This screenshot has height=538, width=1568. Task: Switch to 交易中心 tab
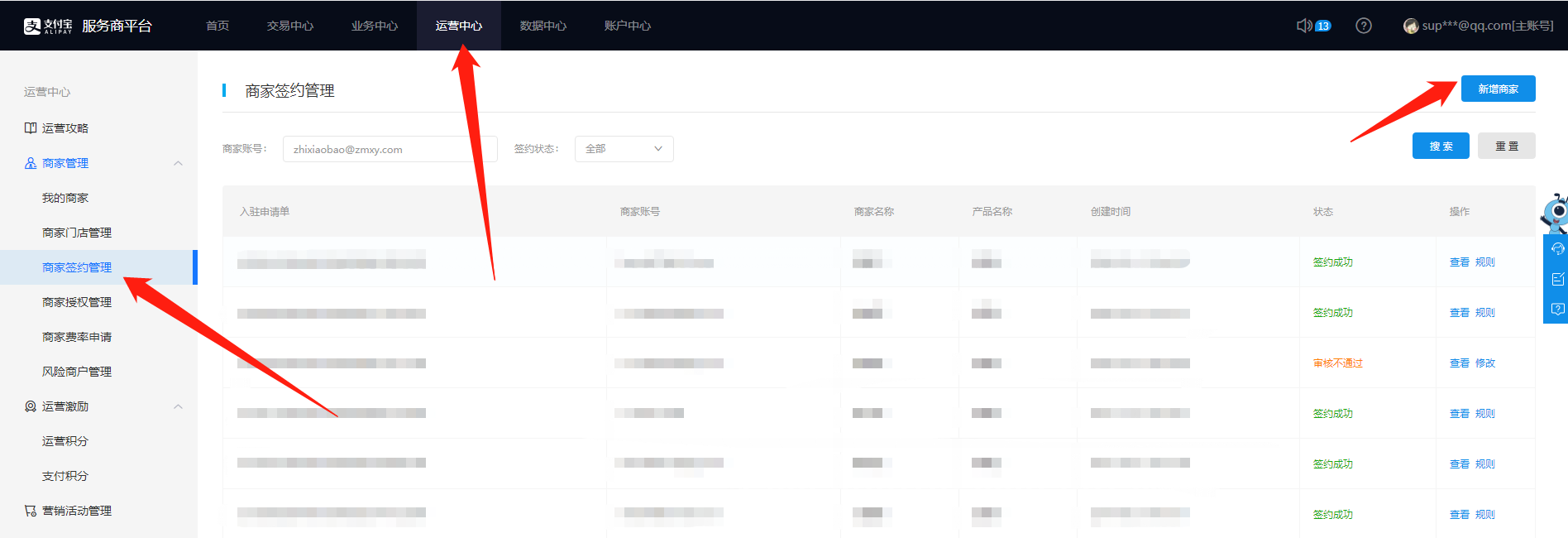point(289,26)
